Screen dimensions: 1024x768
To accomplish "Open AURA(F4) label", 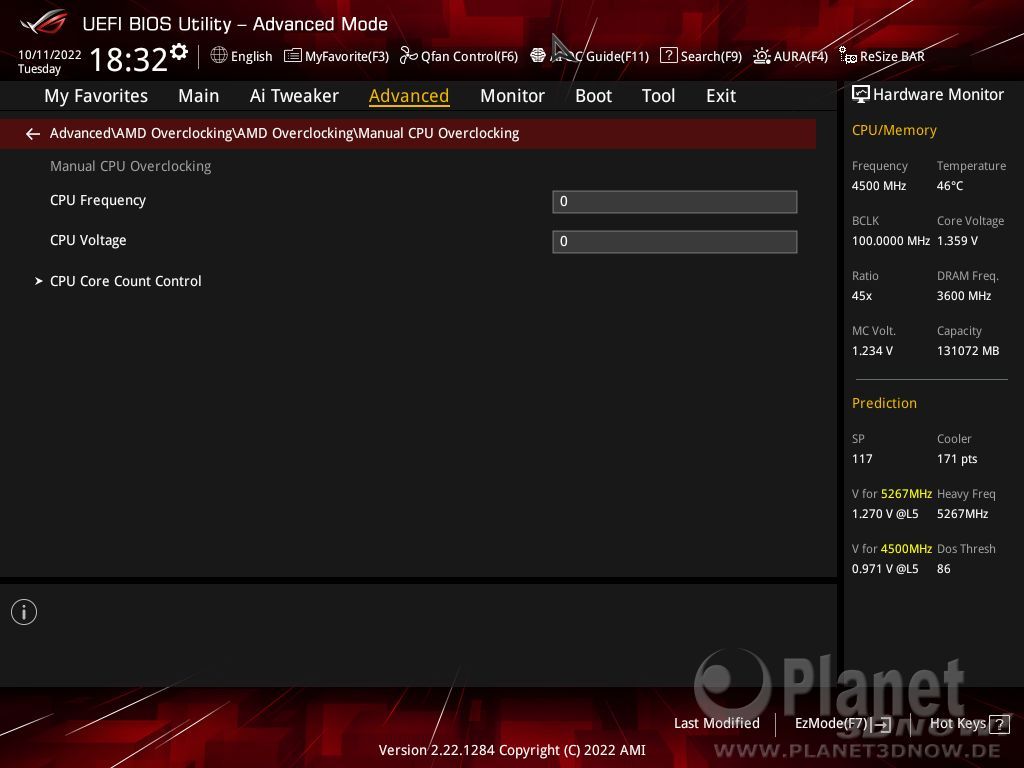I will pyautogui.click(x=801, y=56).
